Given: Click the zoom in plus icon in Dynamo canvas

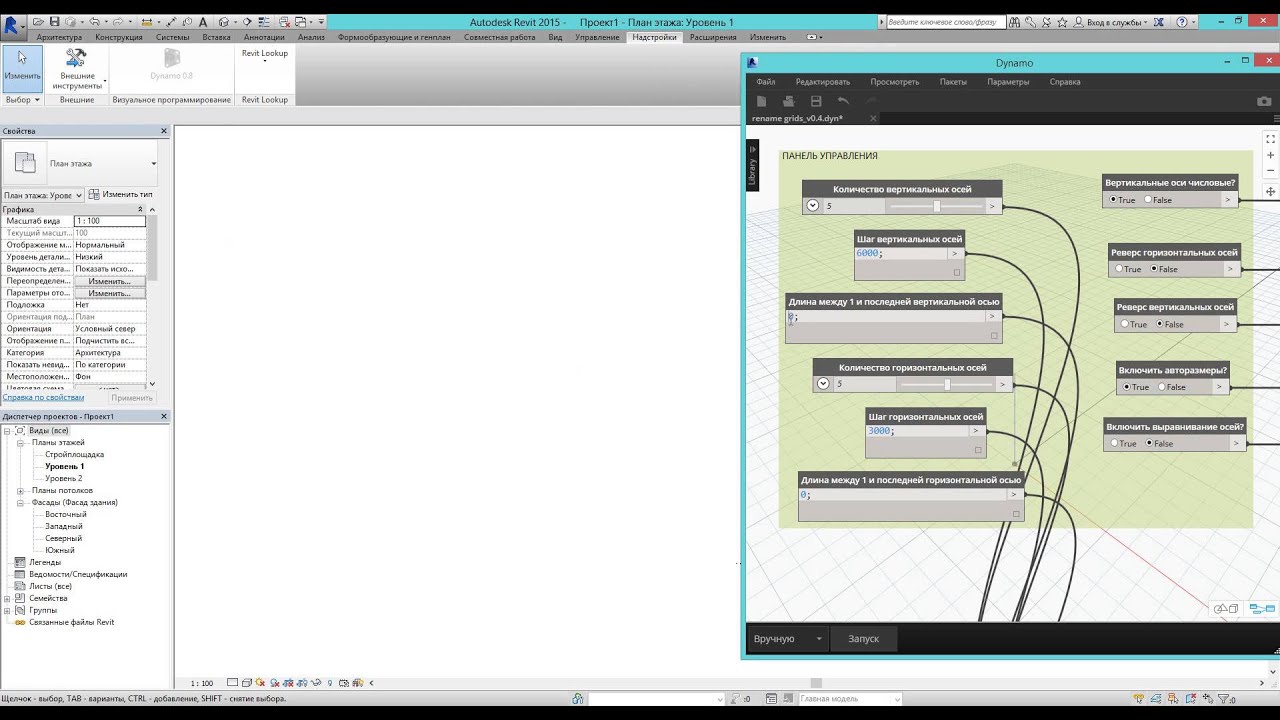Looking at the screenshot, I should [1271, 155].
